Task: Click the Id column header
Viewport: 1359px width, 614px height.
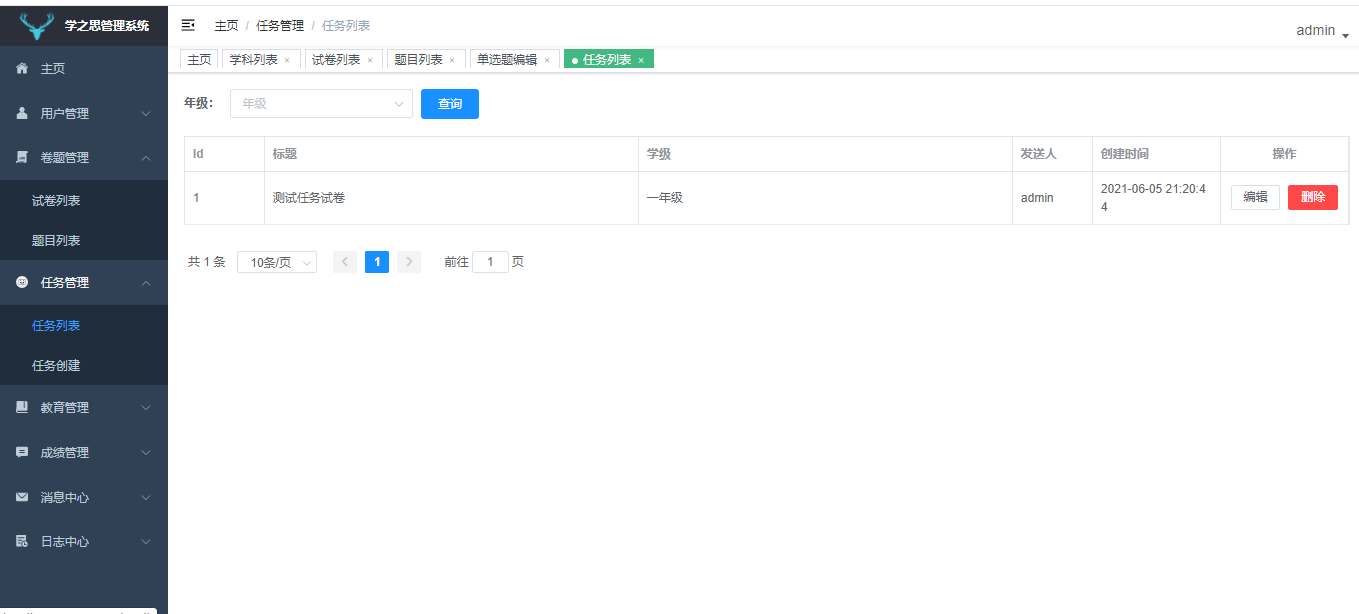Action: 224,154
